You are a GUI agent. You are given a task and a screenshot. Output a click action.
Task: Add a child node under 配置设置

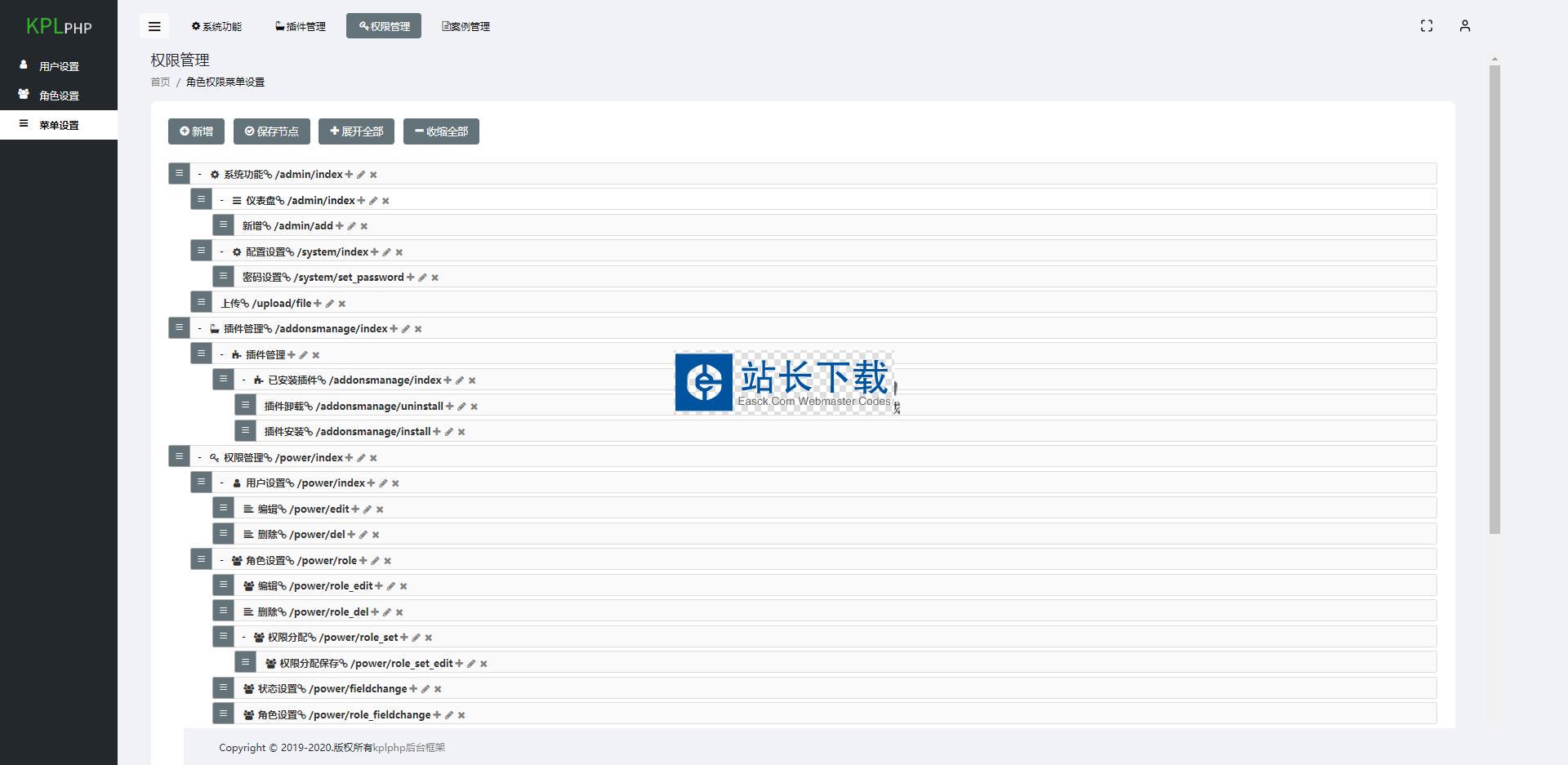375,252
